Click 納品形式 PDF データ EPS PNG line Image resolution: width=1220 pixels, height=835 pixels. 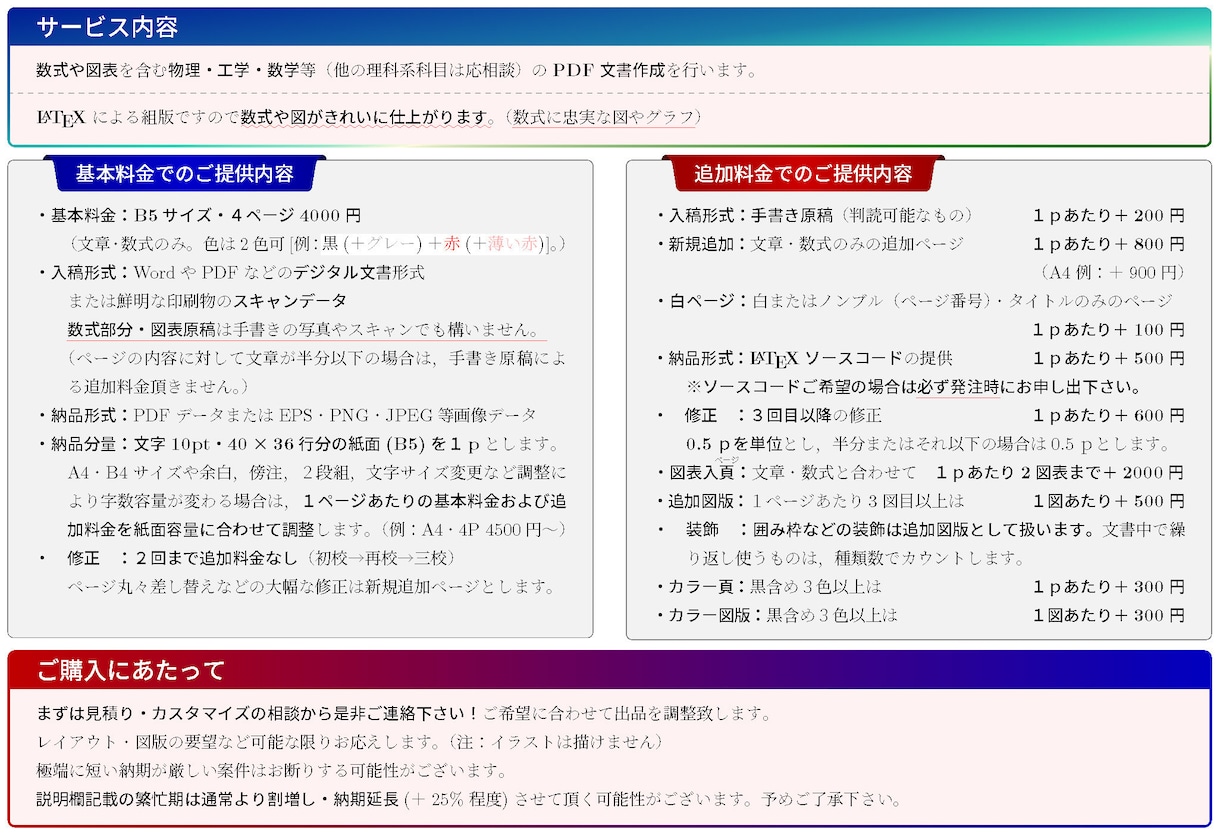tap(287, 415)
